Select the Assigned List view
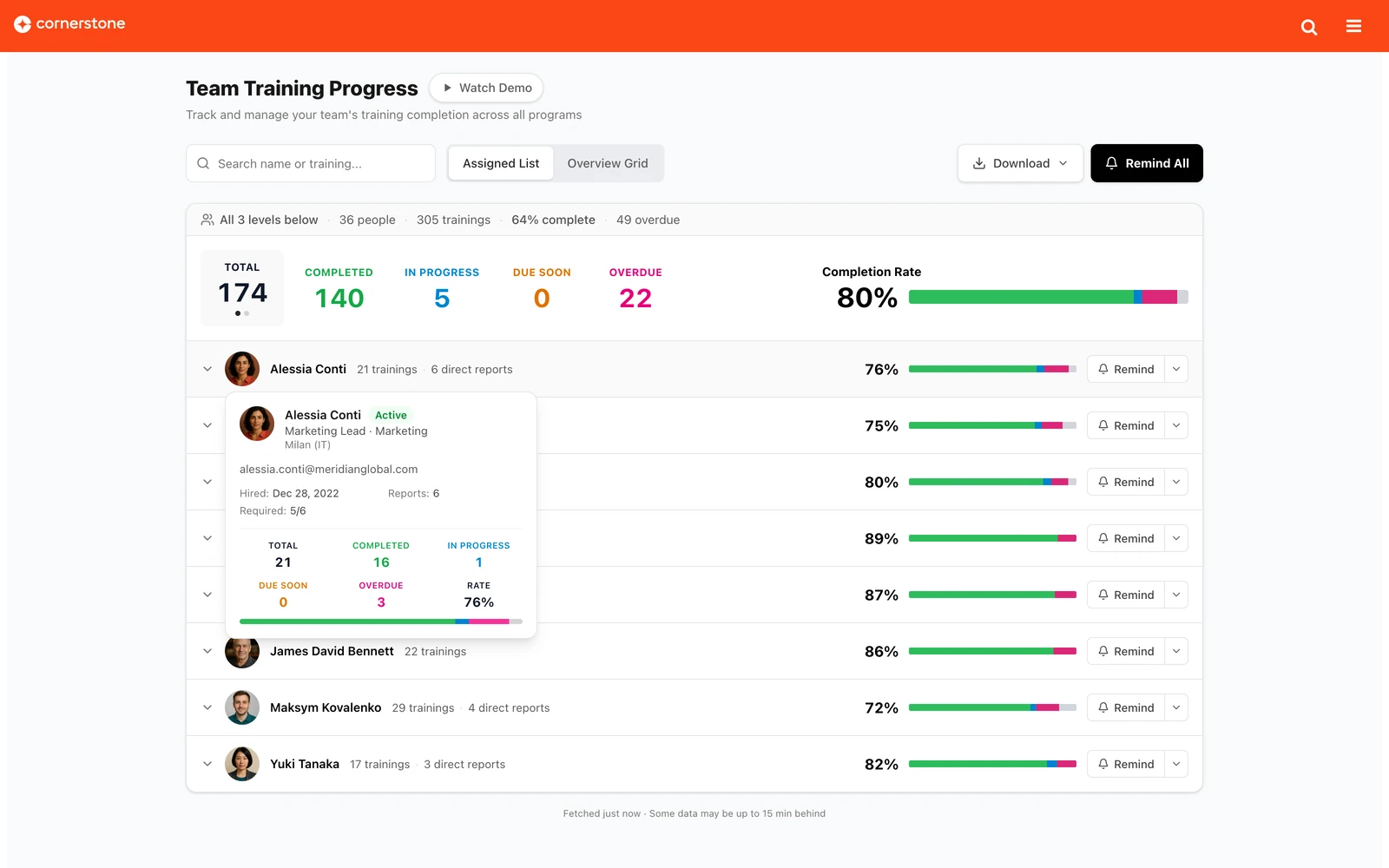 point(501,163)
